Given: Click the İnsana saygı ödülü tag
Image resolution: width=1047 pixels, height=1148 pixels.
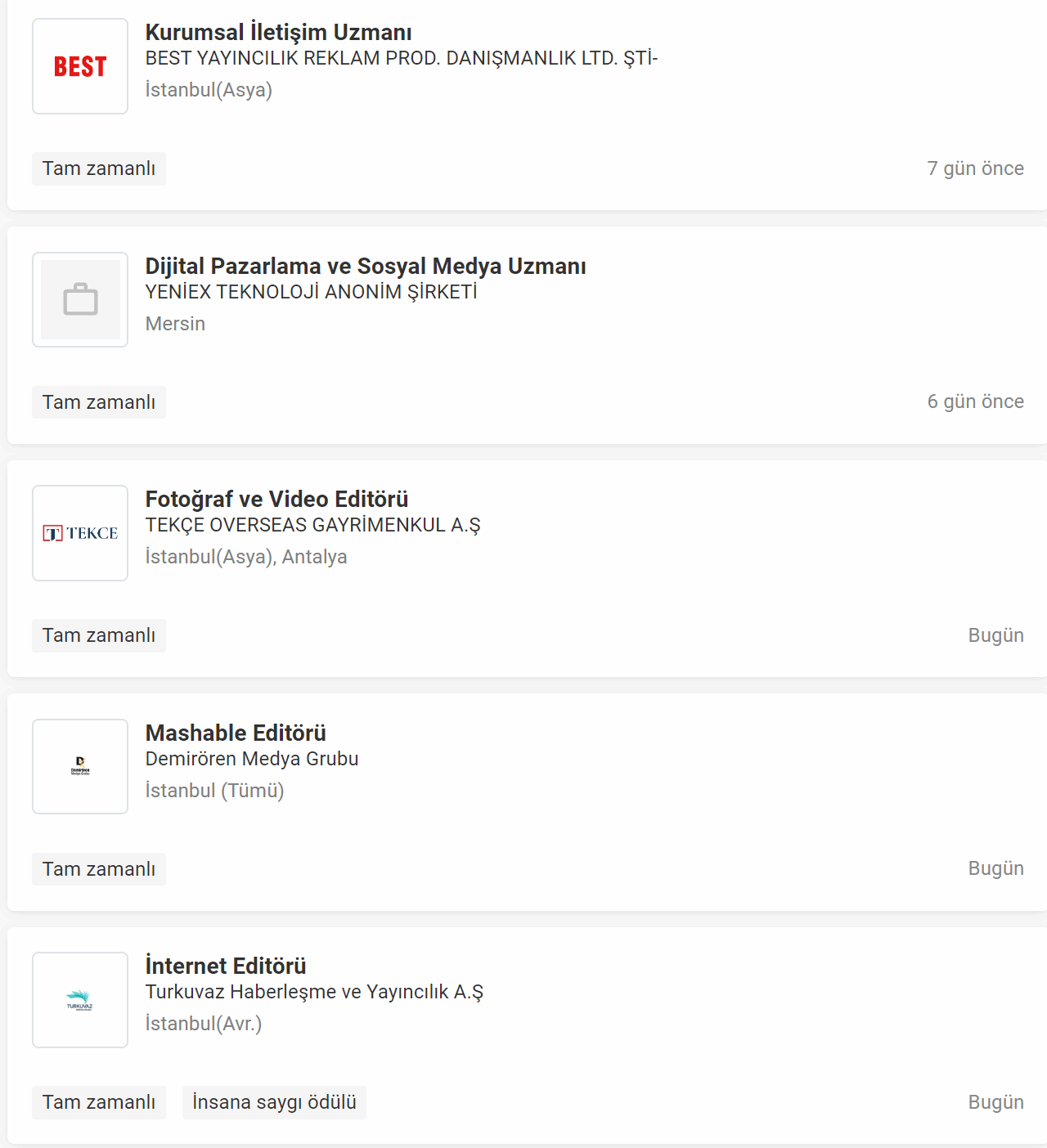Looking at the screenshot, I should (x=274, y=1102).
